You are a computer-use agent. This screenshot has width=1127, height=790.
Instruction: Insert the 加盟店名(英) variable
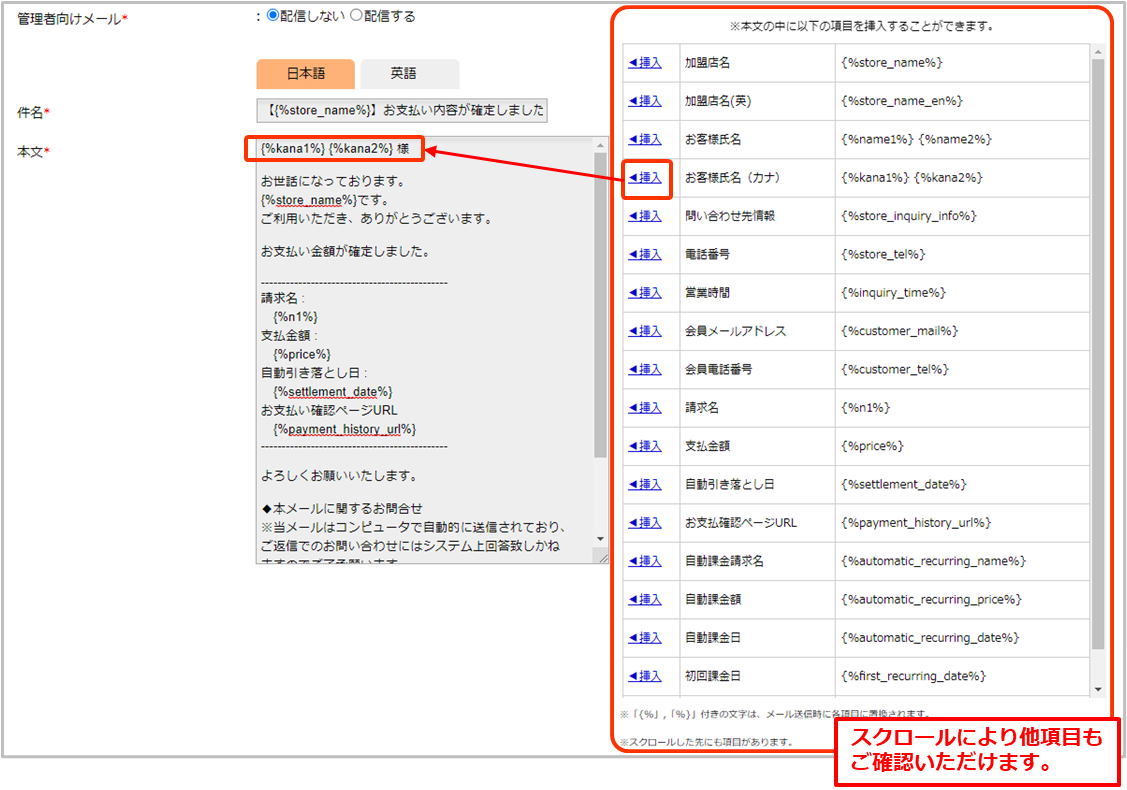click(645, 101)
